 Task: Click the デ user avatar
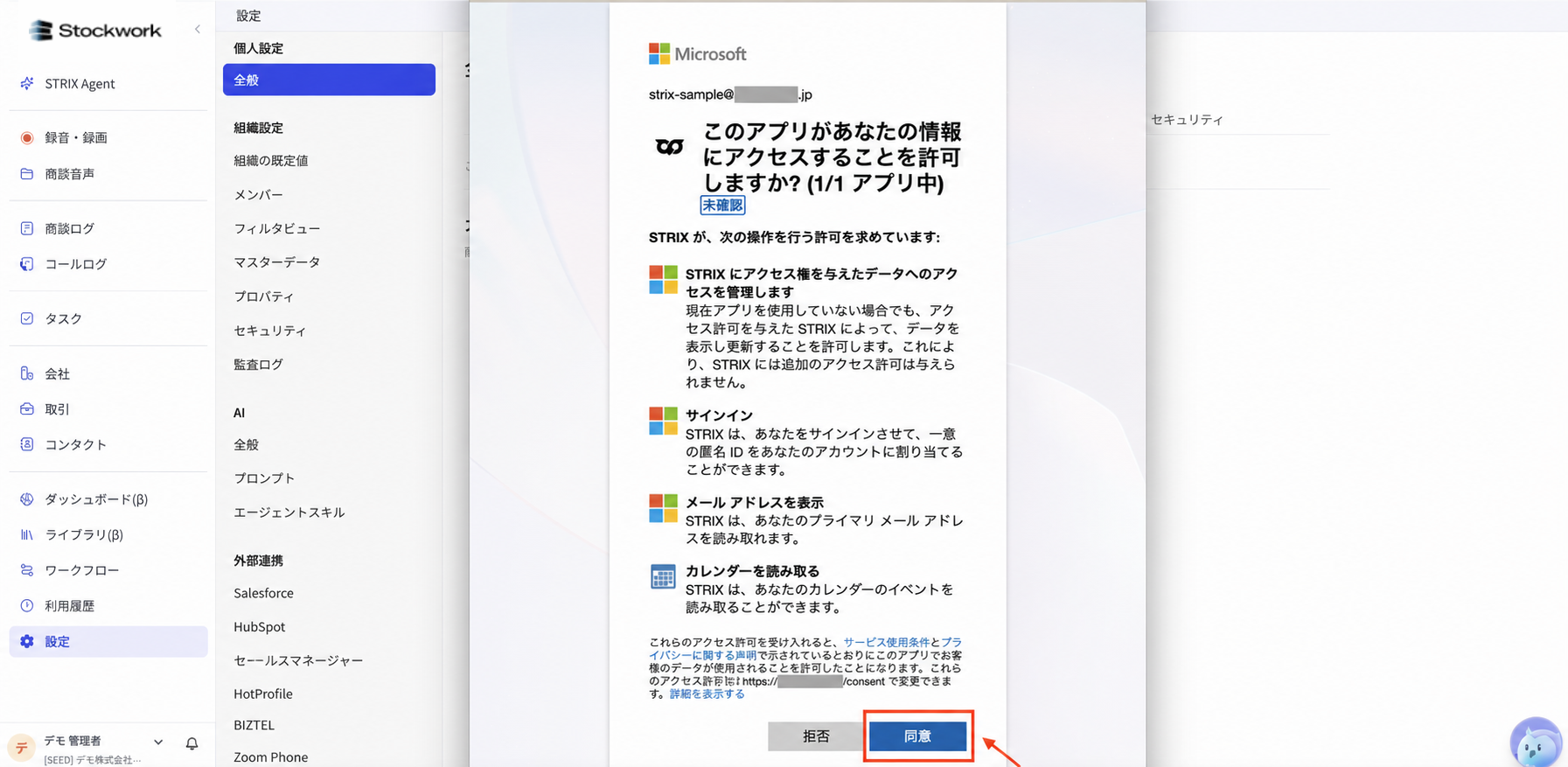click(x=22, y=748)
